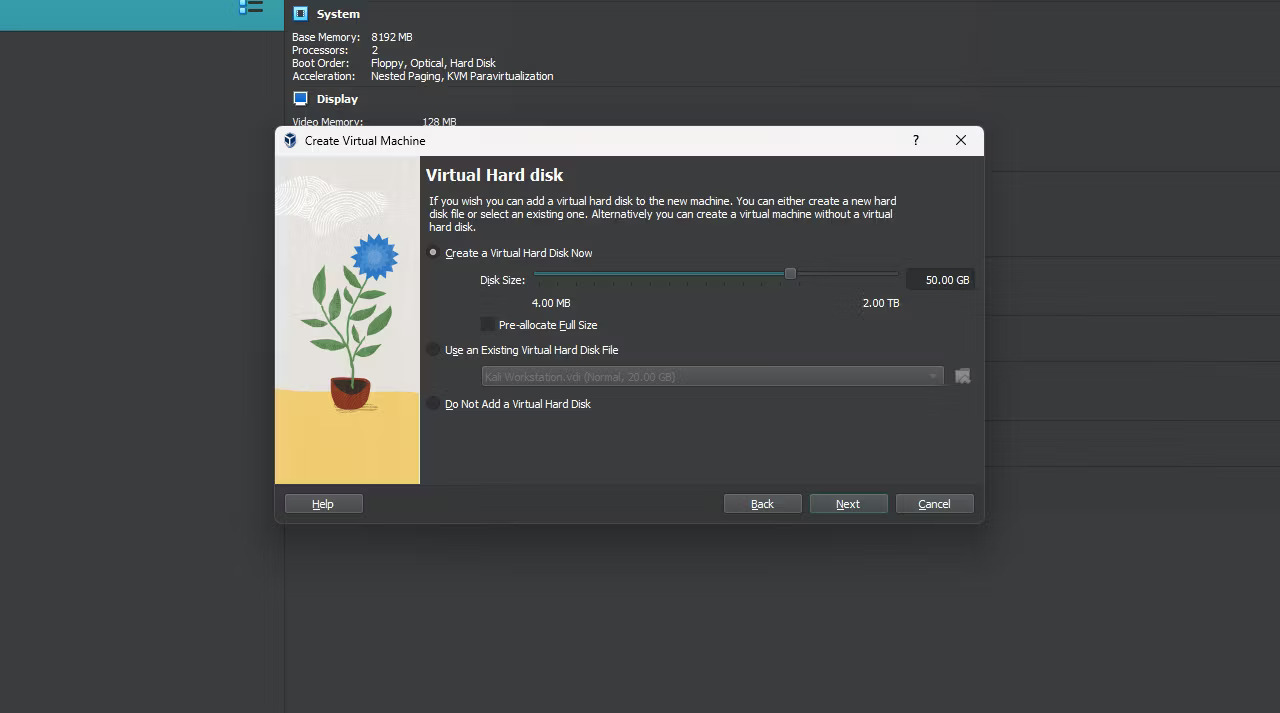Close the Create Virtual Machine dialog
This screenshot has width=1280, height=713.
click(x=960, y=140)
